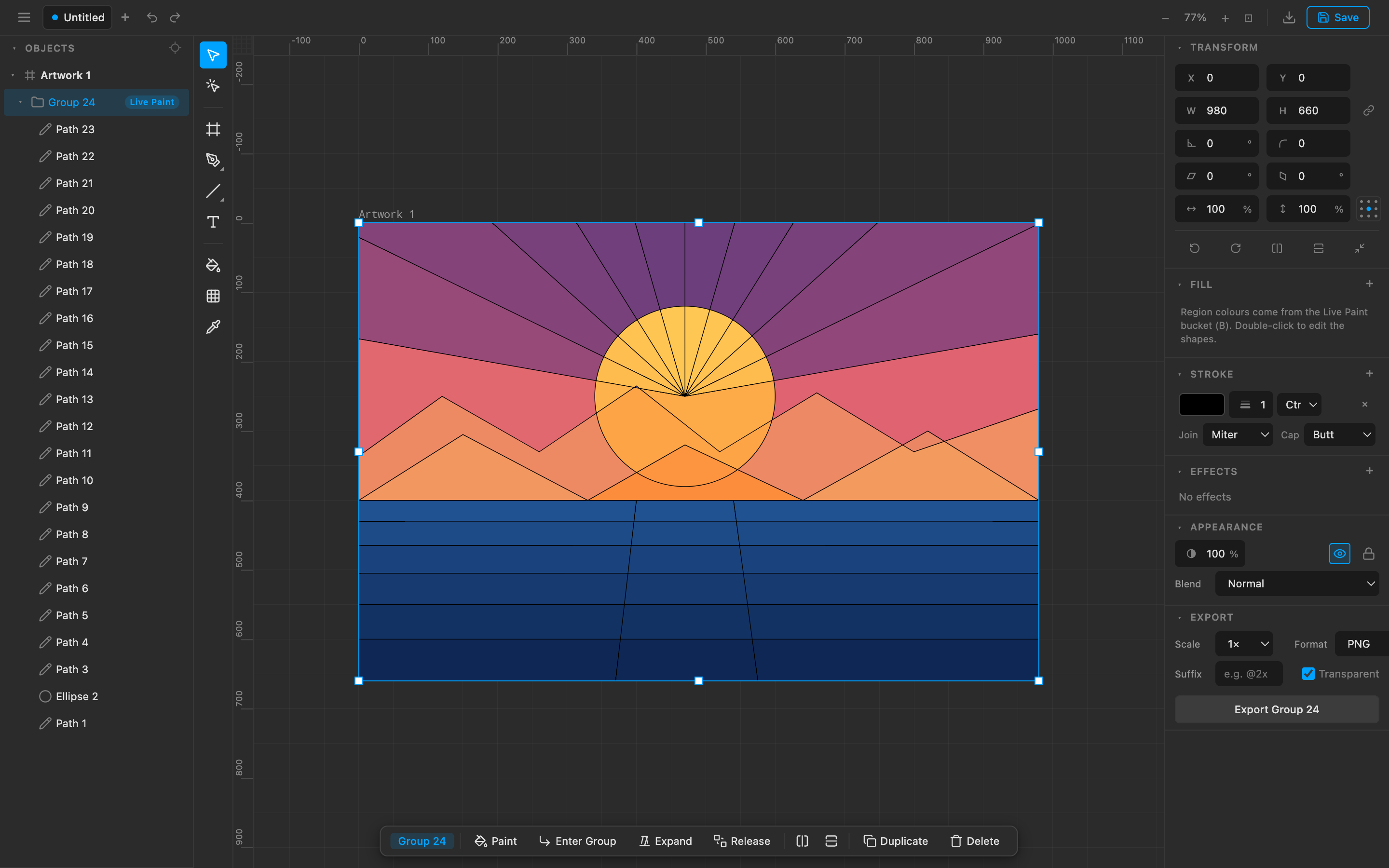Select the Pen tool
Viewport: 1389px width, 868px height.
pyautogui.click(x=213, y=160)
